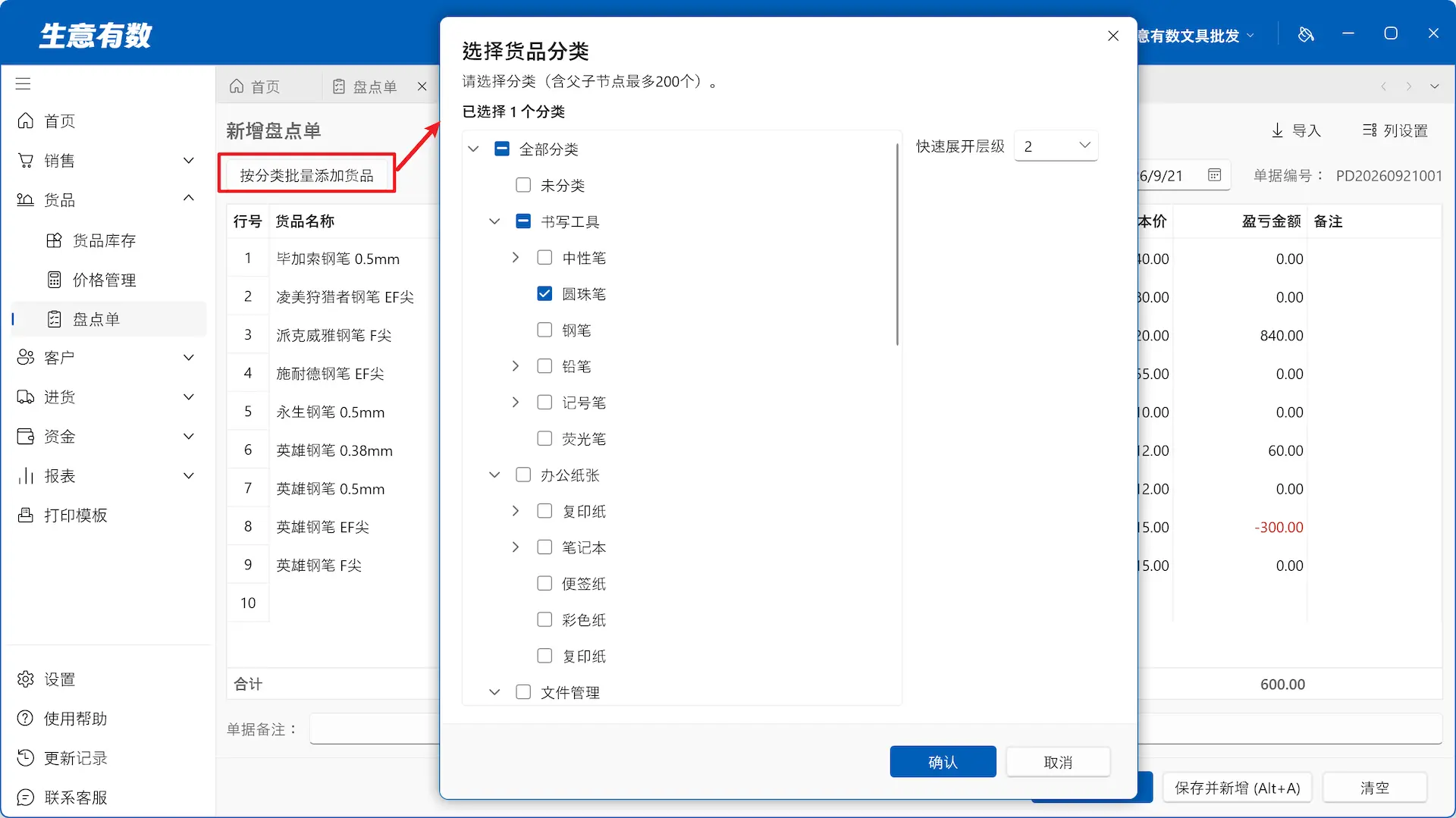
Task: Click the 进货 truck icon
Action: tap(26, 397)
